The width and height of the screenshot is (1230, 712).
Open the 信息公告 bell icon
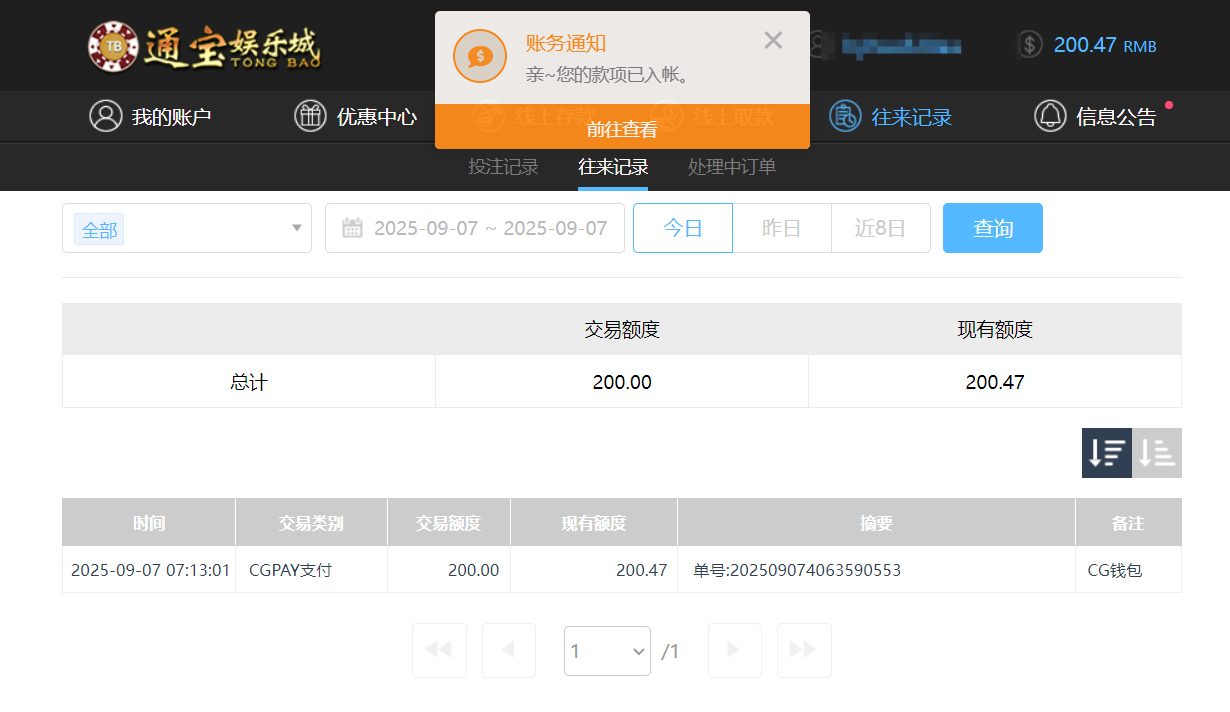pos(1050,116)
